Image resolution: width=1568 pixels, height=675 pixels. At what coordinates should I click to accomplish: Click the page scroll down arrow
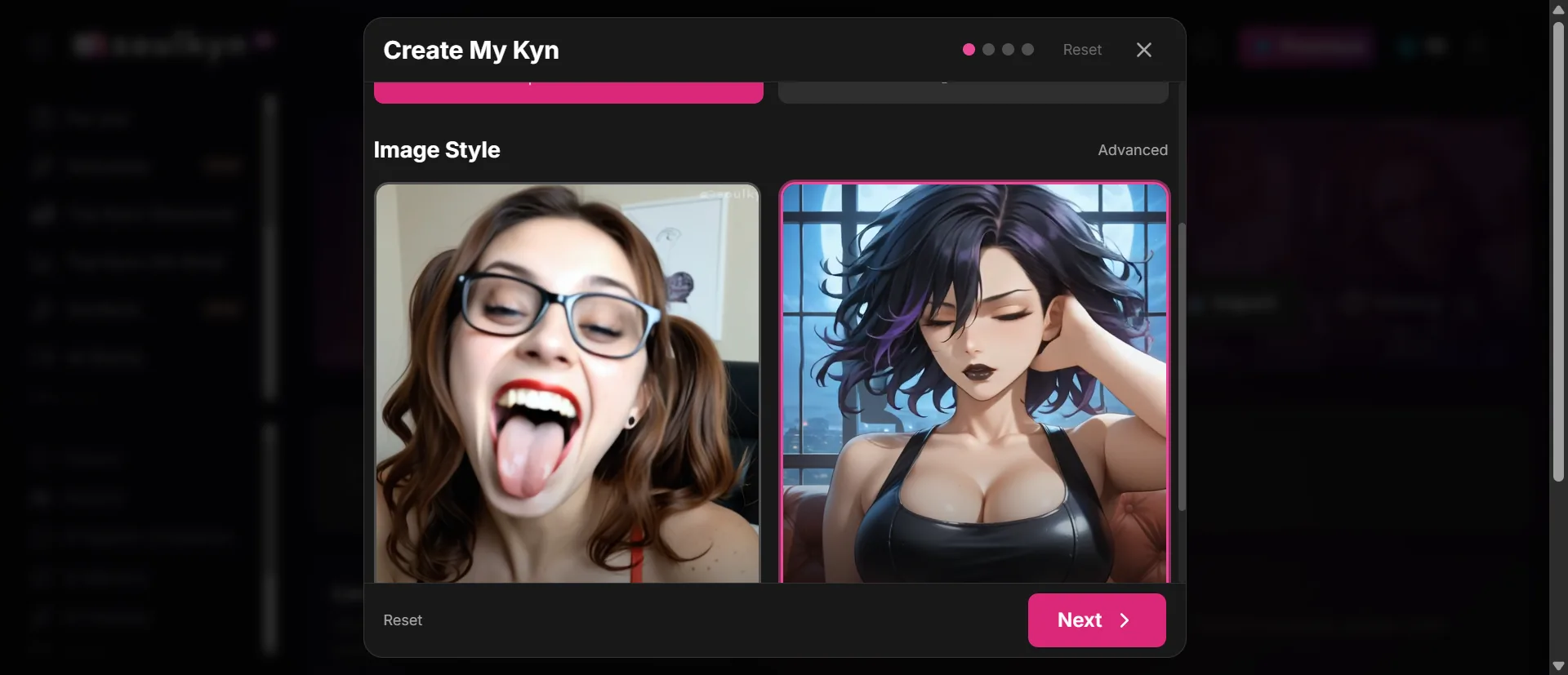1558,666
